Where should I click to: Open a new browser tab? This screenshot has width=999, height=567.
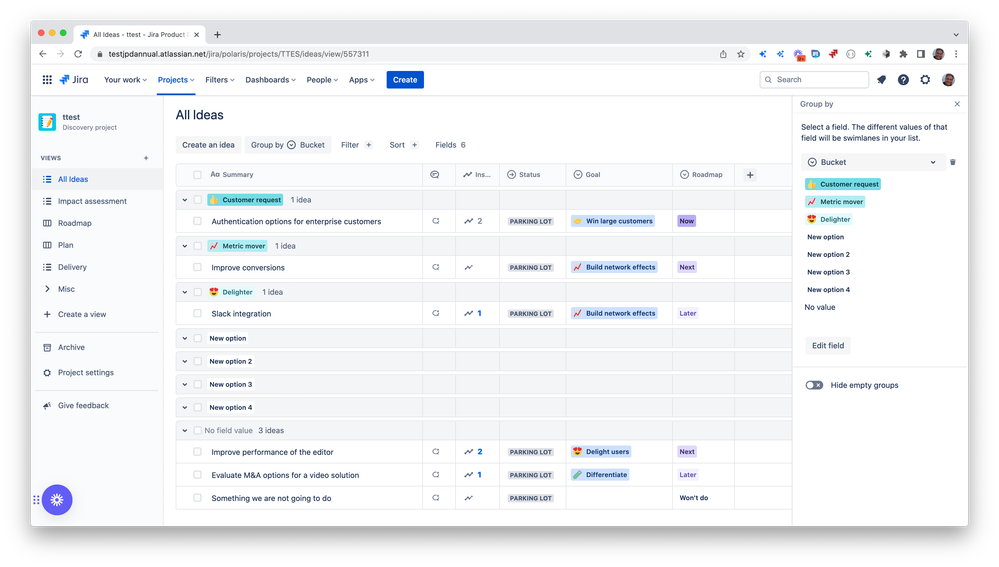tap(217, 34)
